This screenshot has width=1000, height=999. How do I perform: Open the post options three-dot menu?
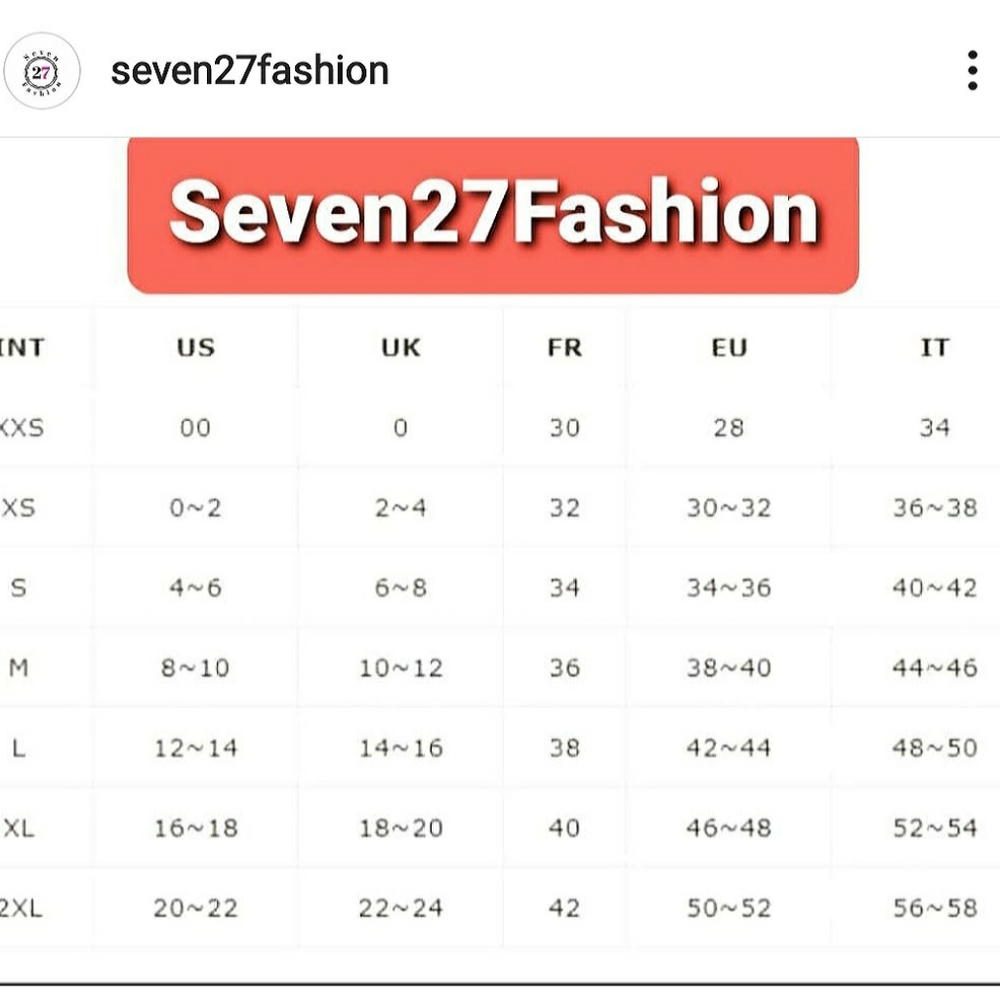coord(971,70)
